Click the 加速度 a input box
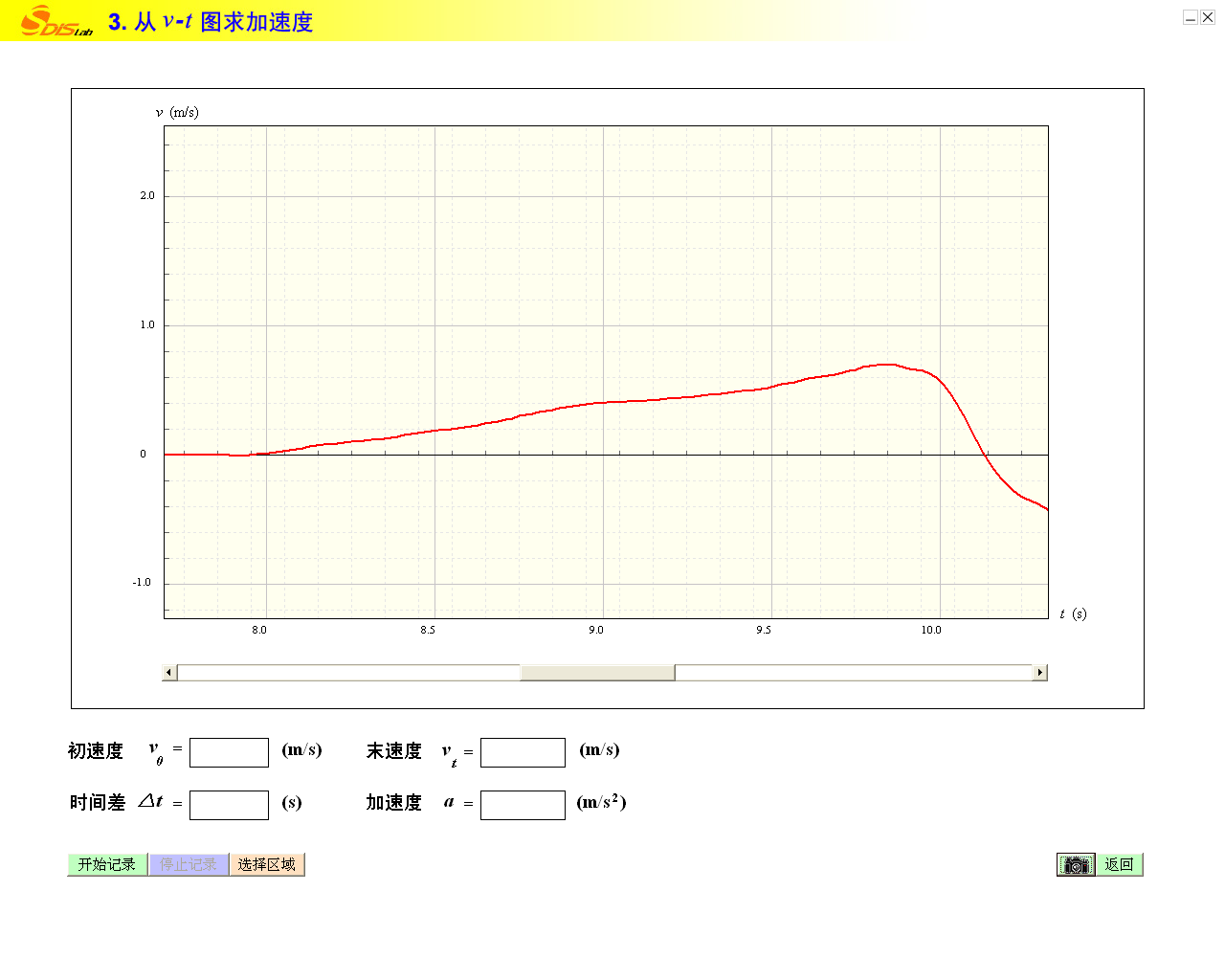The height and width of the screenshot is (980, 1225). (x=523, y=806)
